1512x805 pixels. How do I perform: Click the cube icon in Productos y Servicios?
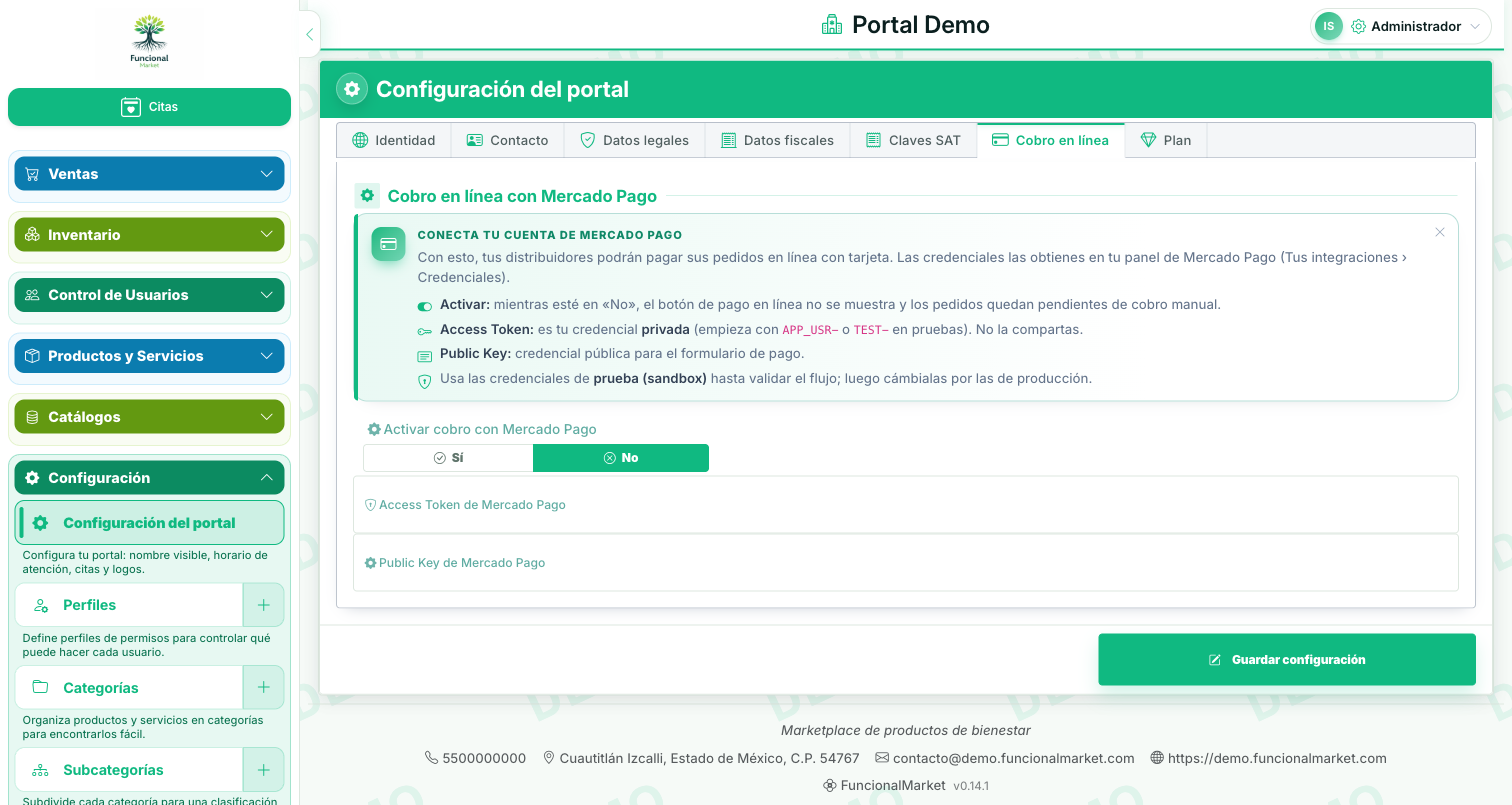click(x=32, y=356)
